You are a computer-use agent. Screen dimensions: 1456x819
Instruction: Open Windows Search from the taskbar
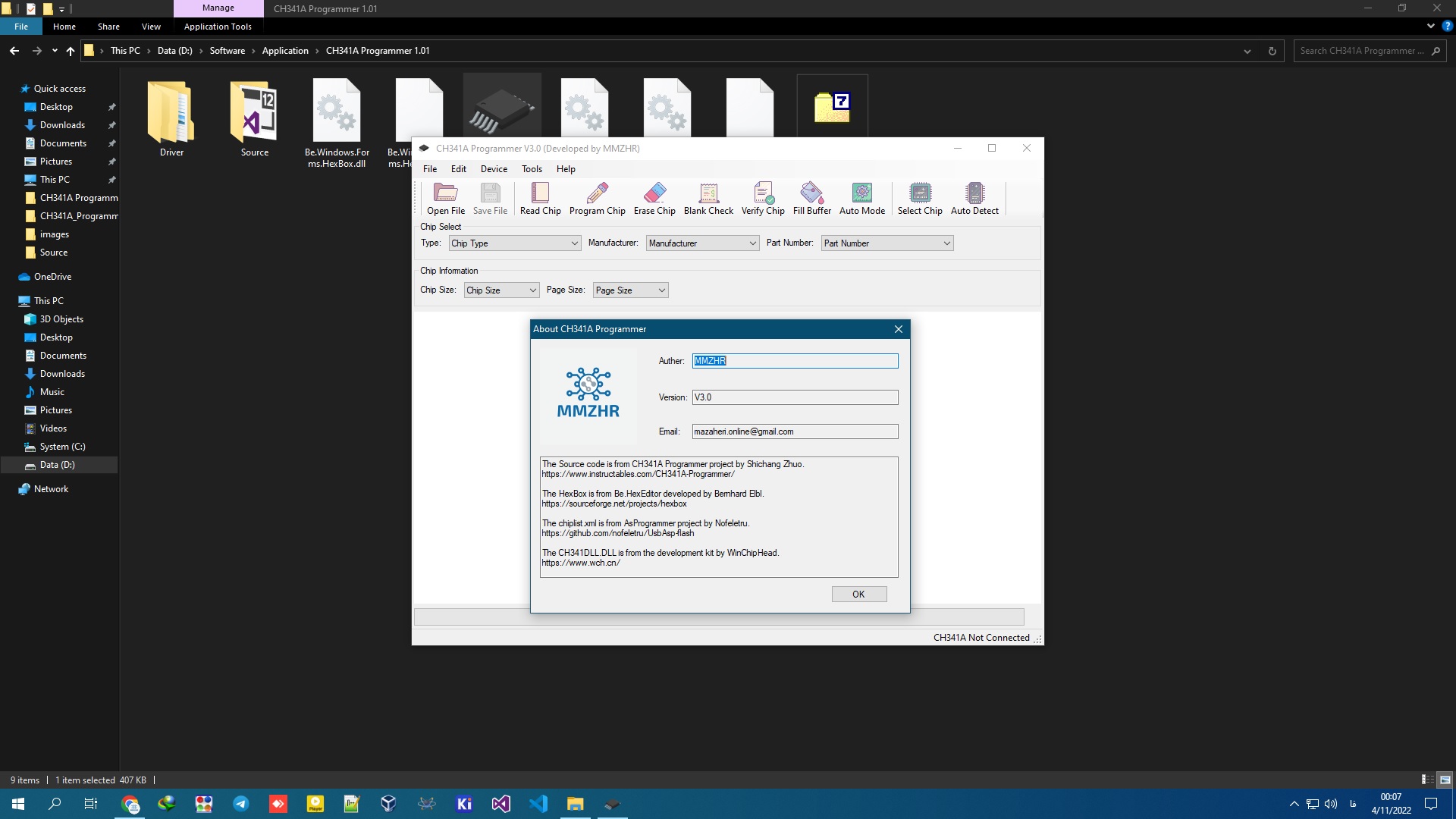tap(55, 804)
